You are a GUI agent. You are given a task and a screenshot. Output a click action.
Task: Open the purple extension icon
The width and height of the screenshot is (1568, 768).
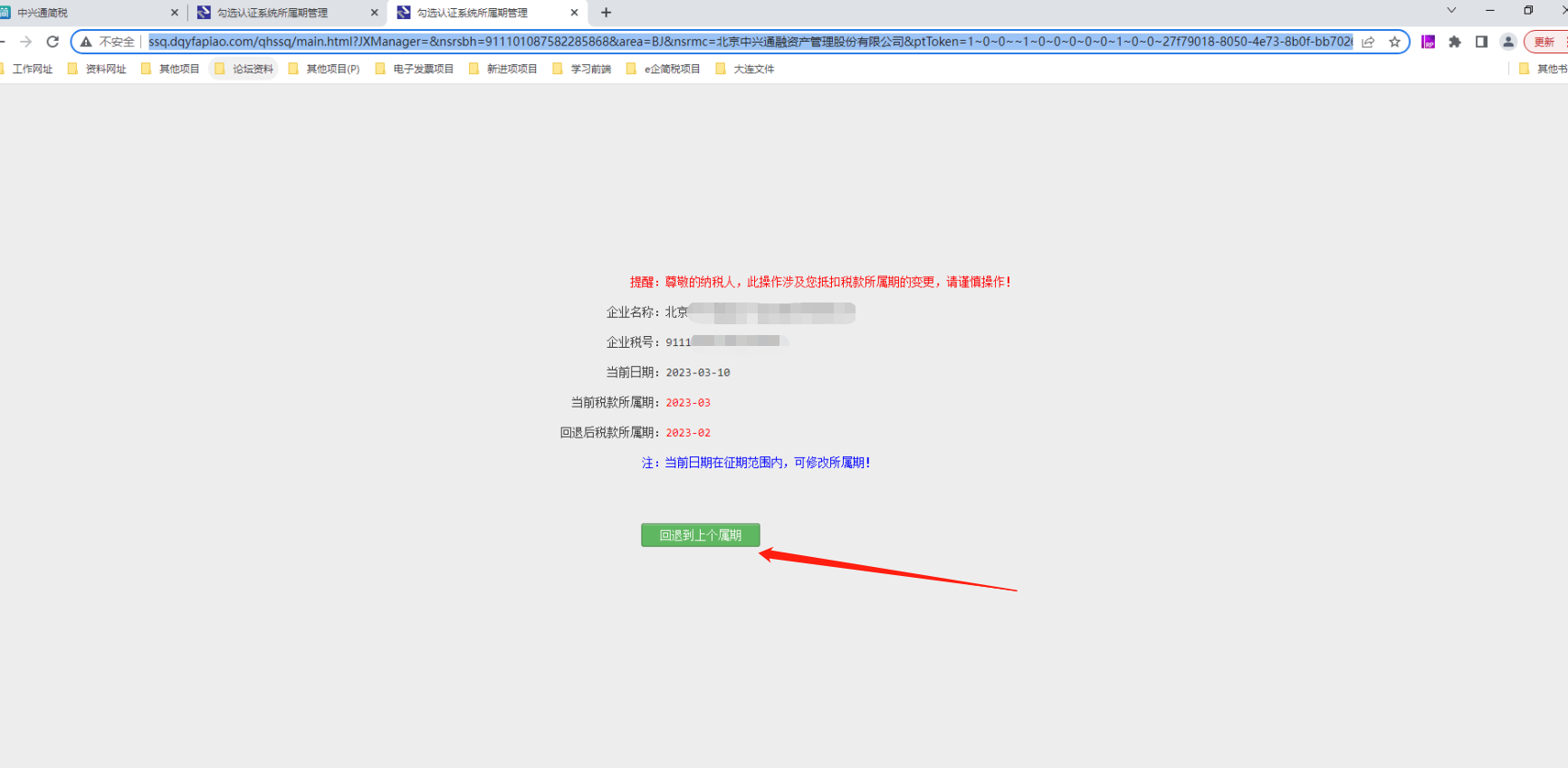pos(1428,42)
